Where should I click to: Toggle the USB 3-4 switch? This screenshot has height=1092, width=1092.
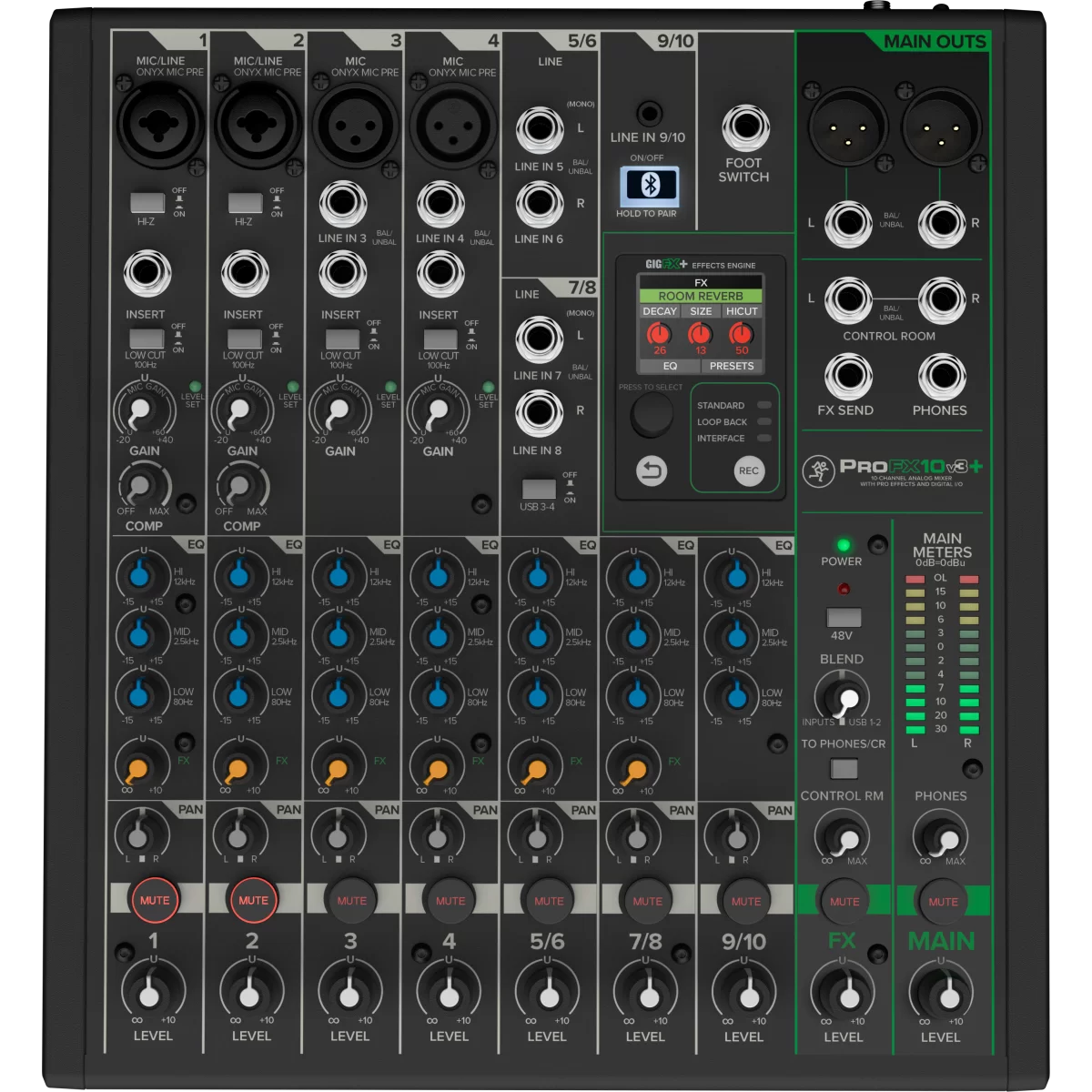tap(538, 488)
